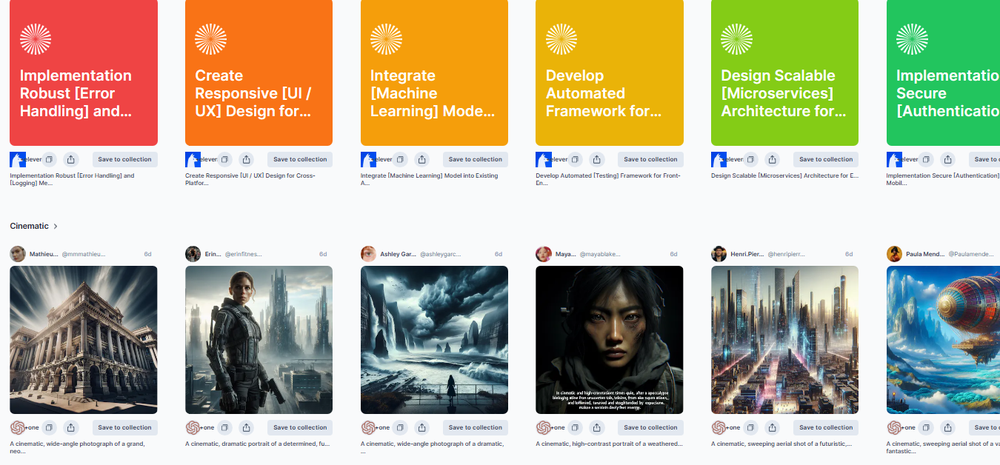Open the stormy seascape thumbnail
The width and height of the screenshot is (1000, 465).
pyautogui.click(x=434, y=340)
